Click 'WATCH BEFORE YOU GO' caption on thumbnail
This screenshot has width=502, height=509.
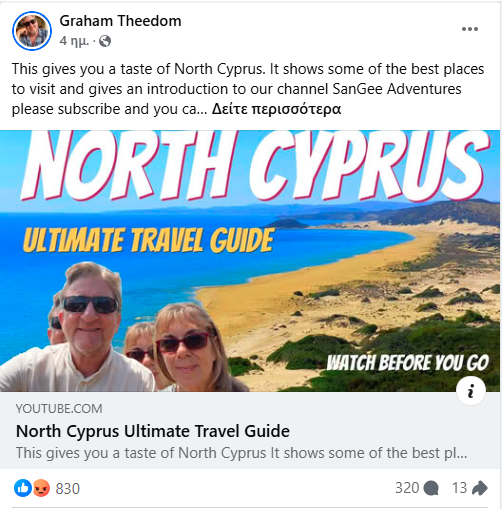(408, 363)
